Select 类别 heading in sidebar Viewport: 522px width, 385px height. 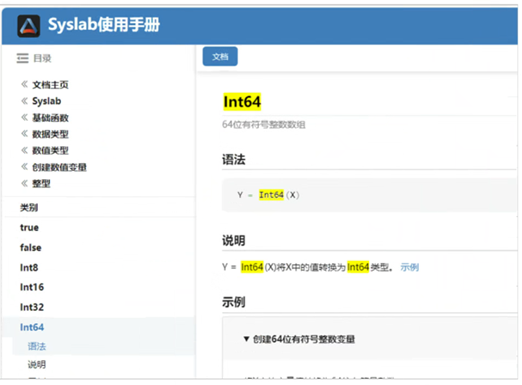point(29,208)
